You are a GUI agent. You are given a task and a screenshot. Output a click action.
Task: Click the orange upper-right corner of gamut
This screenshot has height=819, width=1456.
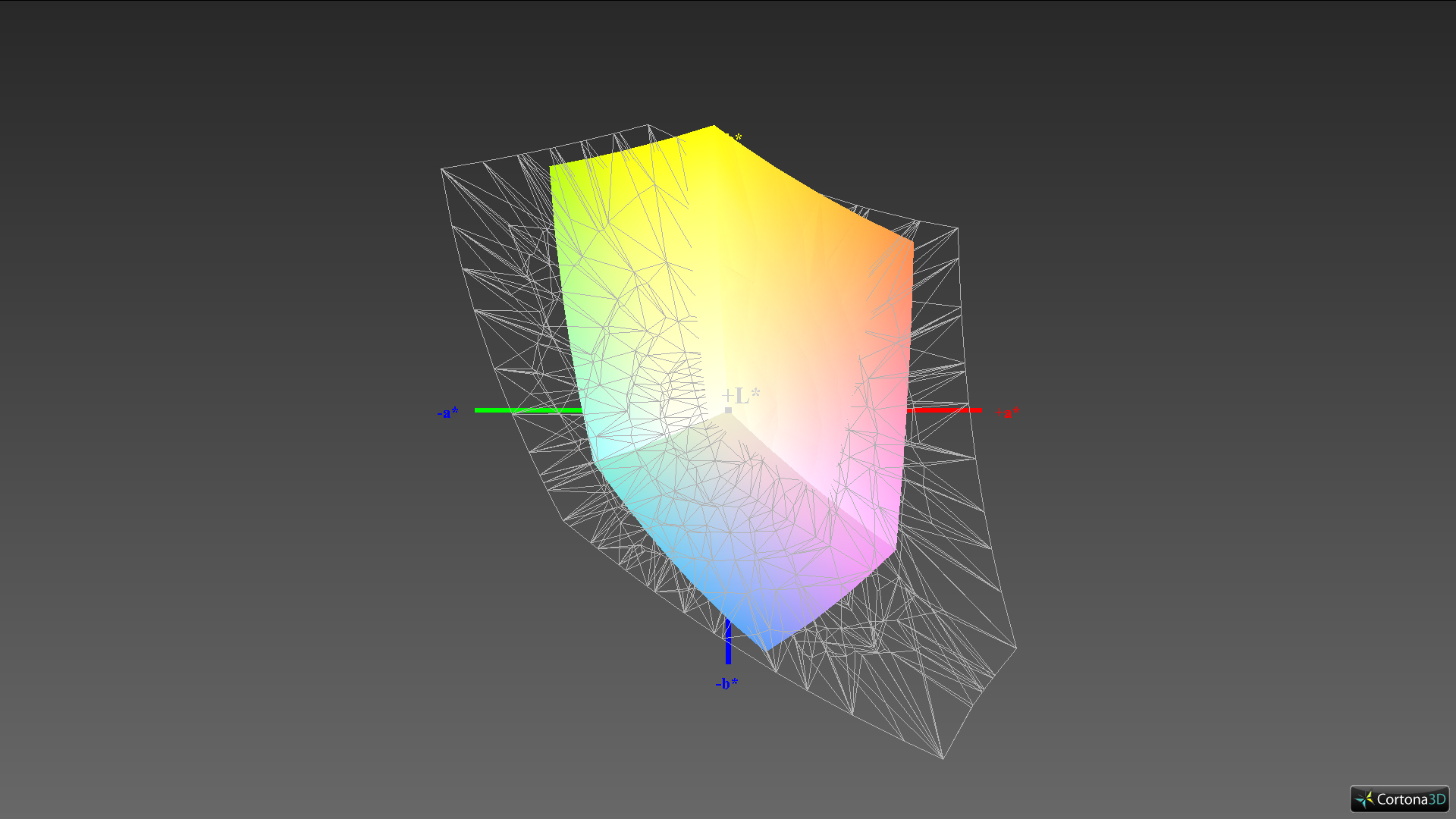912,242
